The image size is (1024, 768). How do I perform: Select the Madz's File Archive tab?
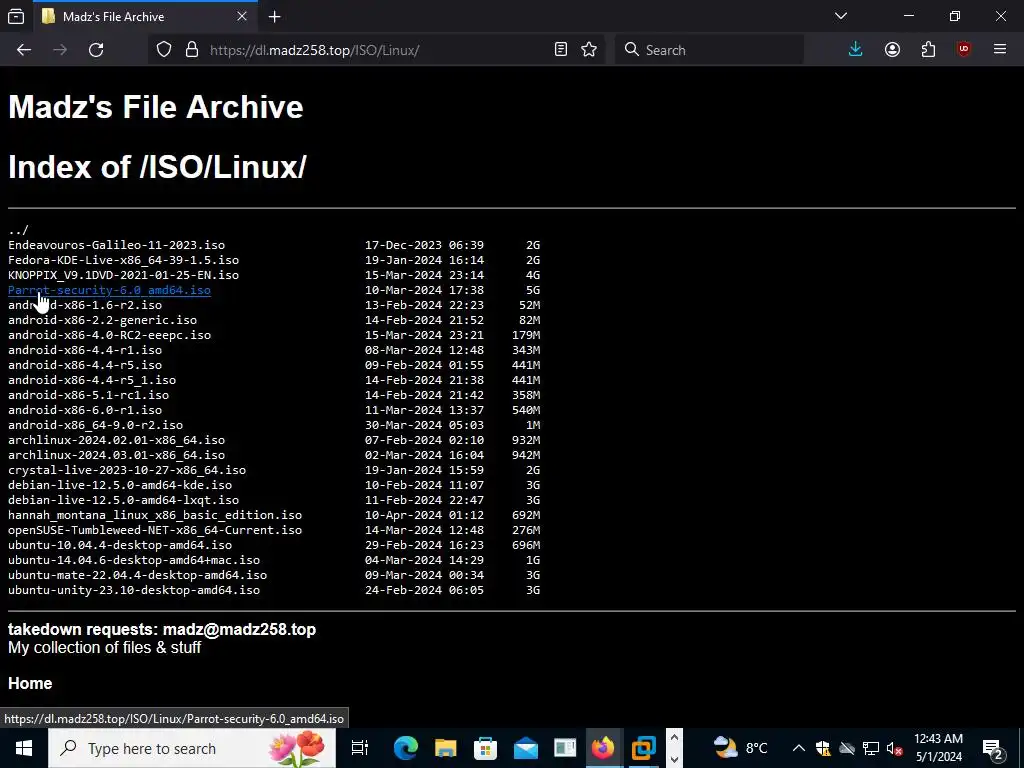point(145,16)
